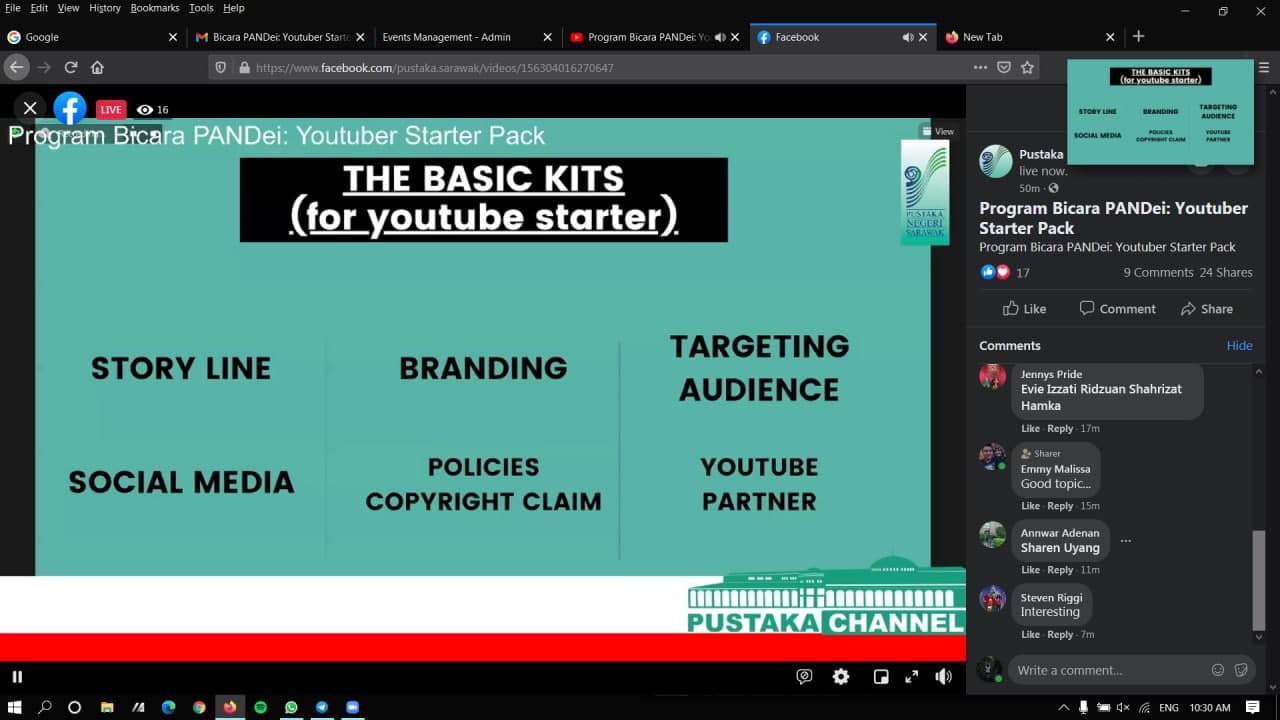
Task: Like the Pustaka live video
Action: 1024,309
